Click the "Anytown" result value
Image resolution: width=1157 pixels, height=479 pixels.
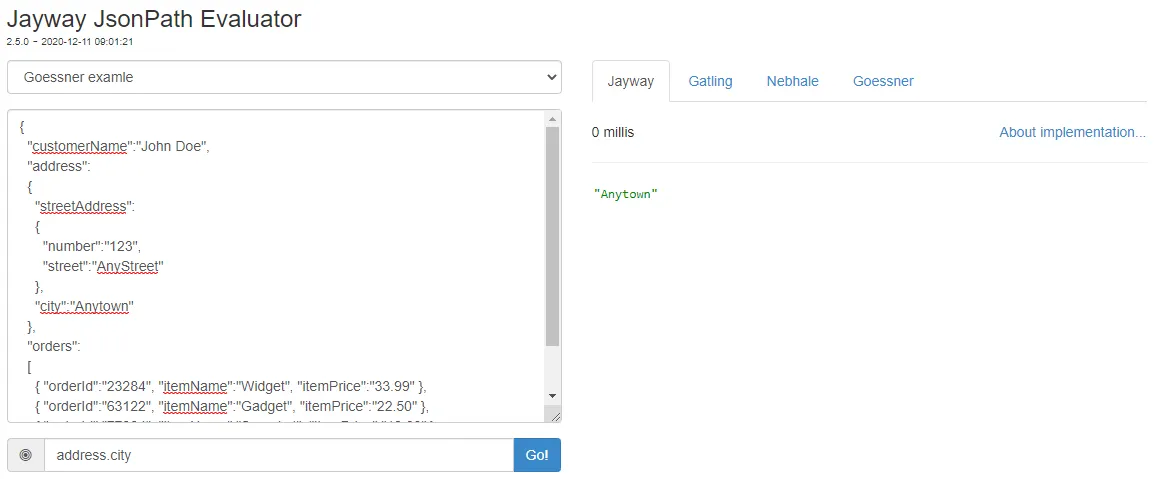625,194
